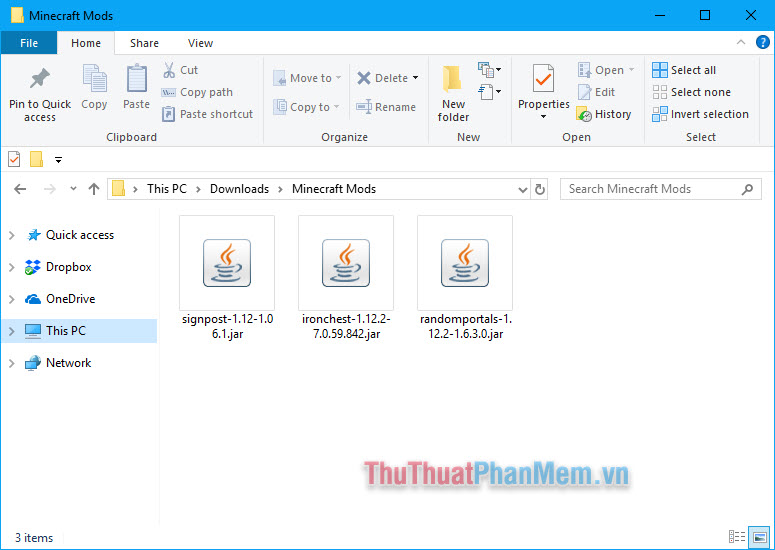Switch to the View ribbon tab
Image resolution: width=775 pixels, height=550 pixels.
pos(200,43)
